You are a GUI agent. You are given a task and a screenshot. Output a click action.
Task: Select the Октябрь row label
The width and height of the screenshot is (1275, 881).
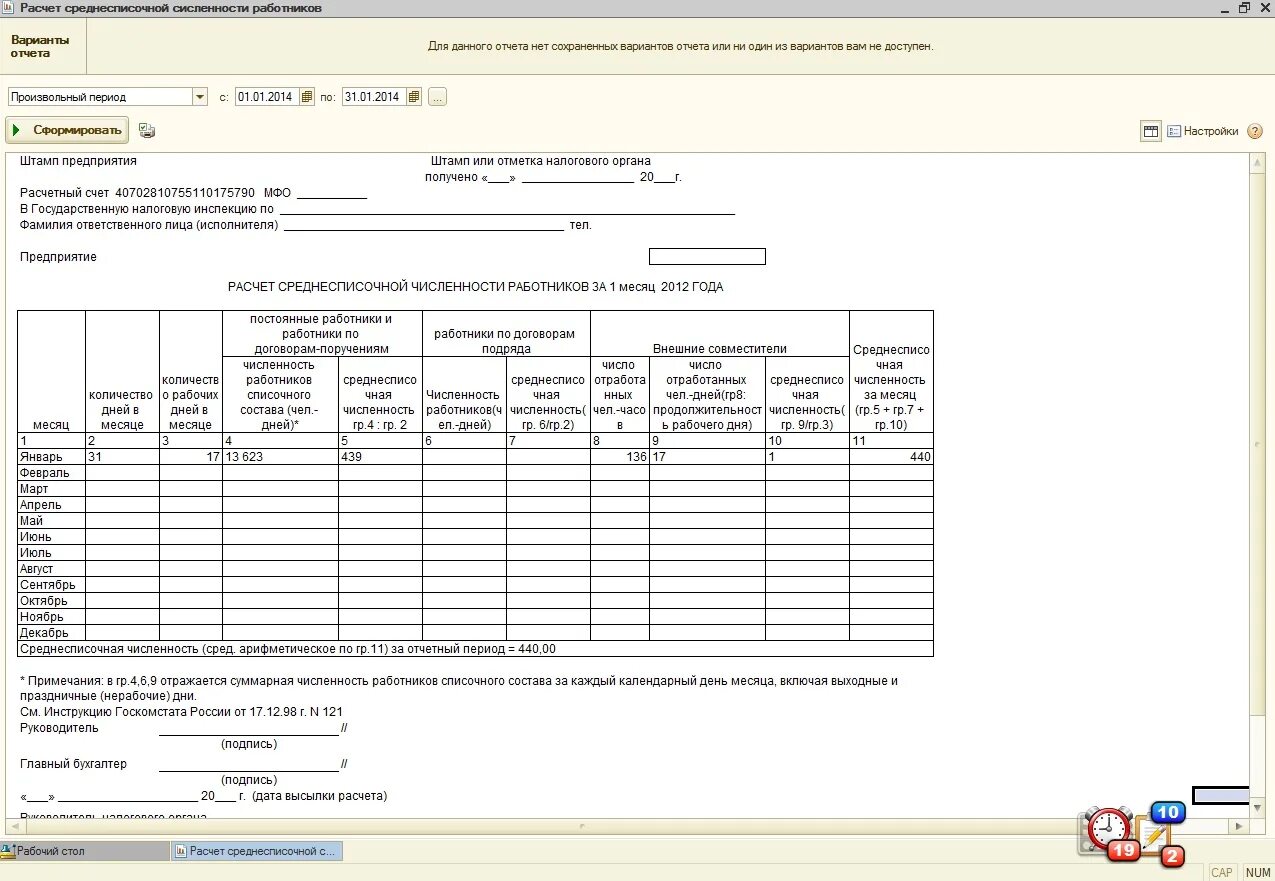pos(51,601)
